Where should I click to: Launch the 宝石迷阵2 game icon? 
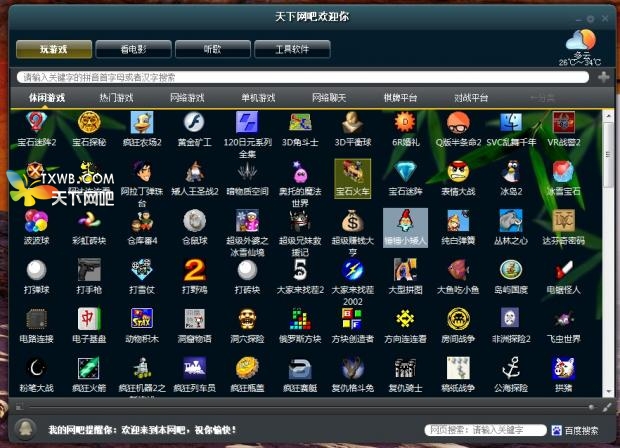point(36,123)
